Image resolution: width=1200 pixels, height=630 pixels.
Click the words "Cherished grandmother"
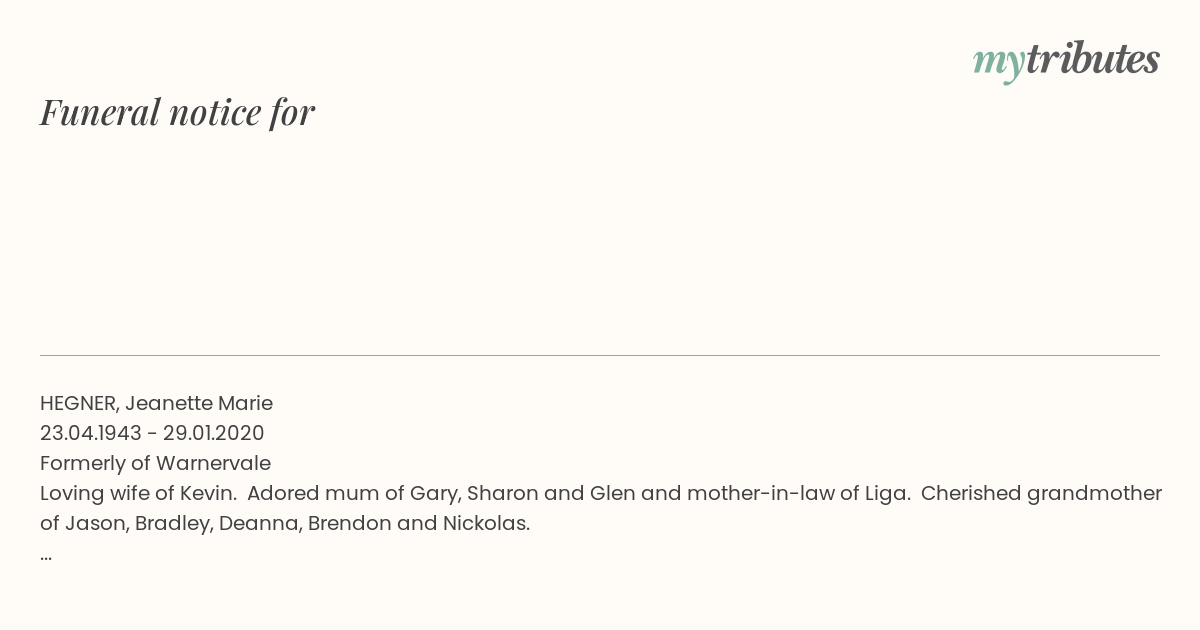point(1041,494)
